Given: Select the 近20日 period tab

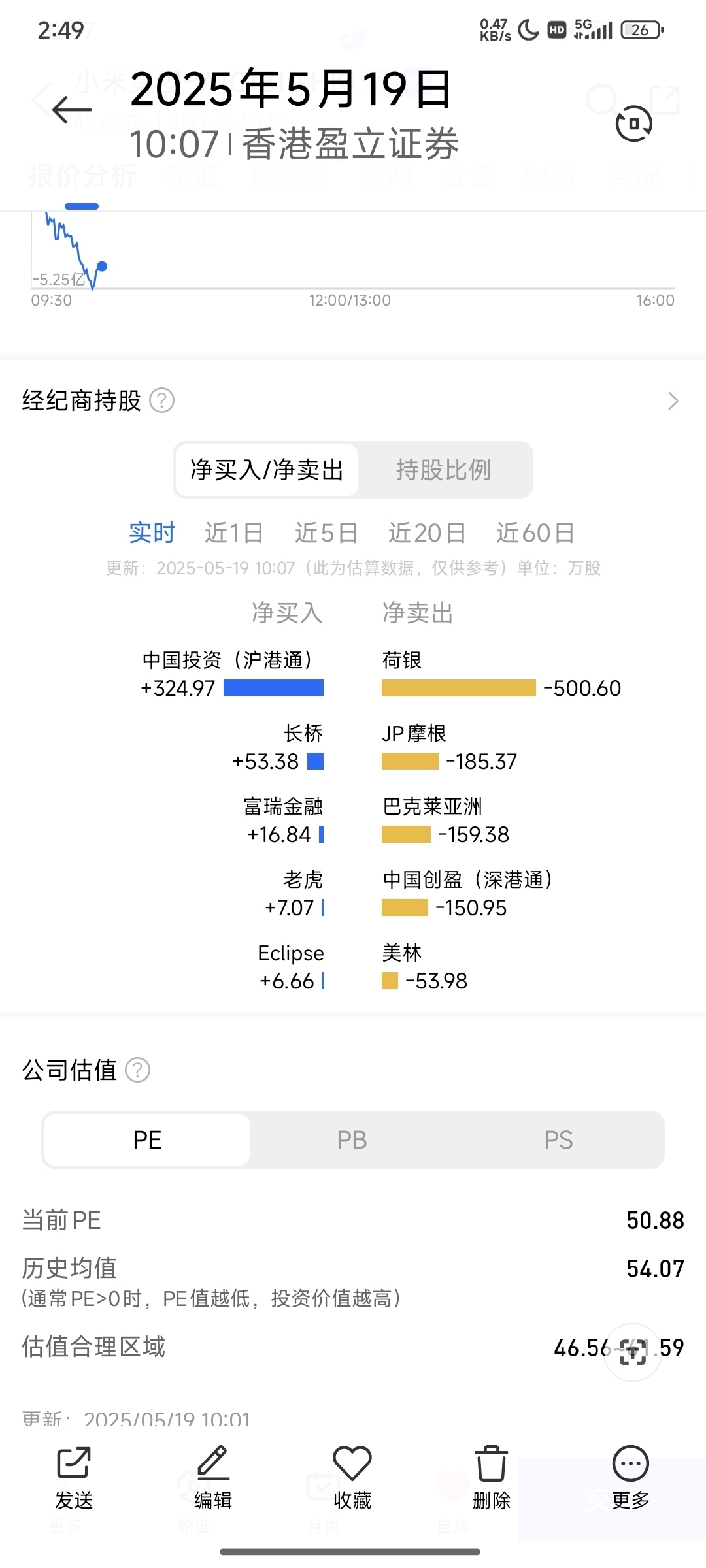Looking at the screenshot, I should 427,533.
